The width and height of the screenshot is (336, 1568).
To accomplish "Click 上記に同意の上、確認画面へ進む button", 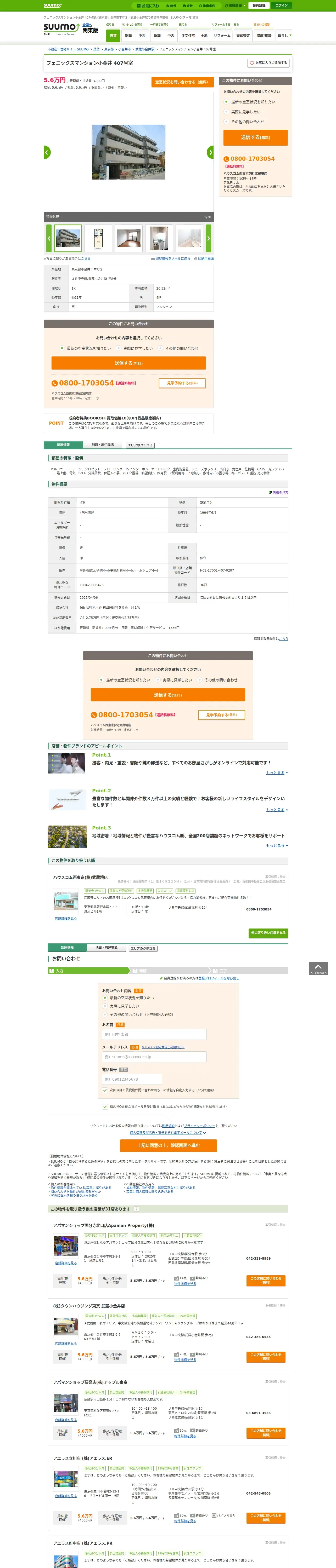I will (x=168, y=1146).
